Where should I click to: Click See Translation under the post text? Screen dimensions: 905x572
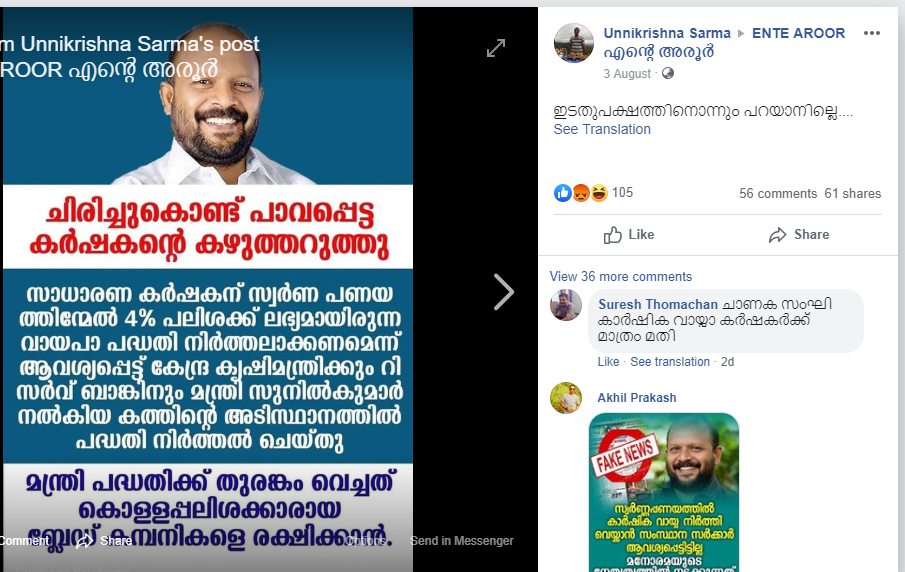pyautogui.click(x=601, y=129)
